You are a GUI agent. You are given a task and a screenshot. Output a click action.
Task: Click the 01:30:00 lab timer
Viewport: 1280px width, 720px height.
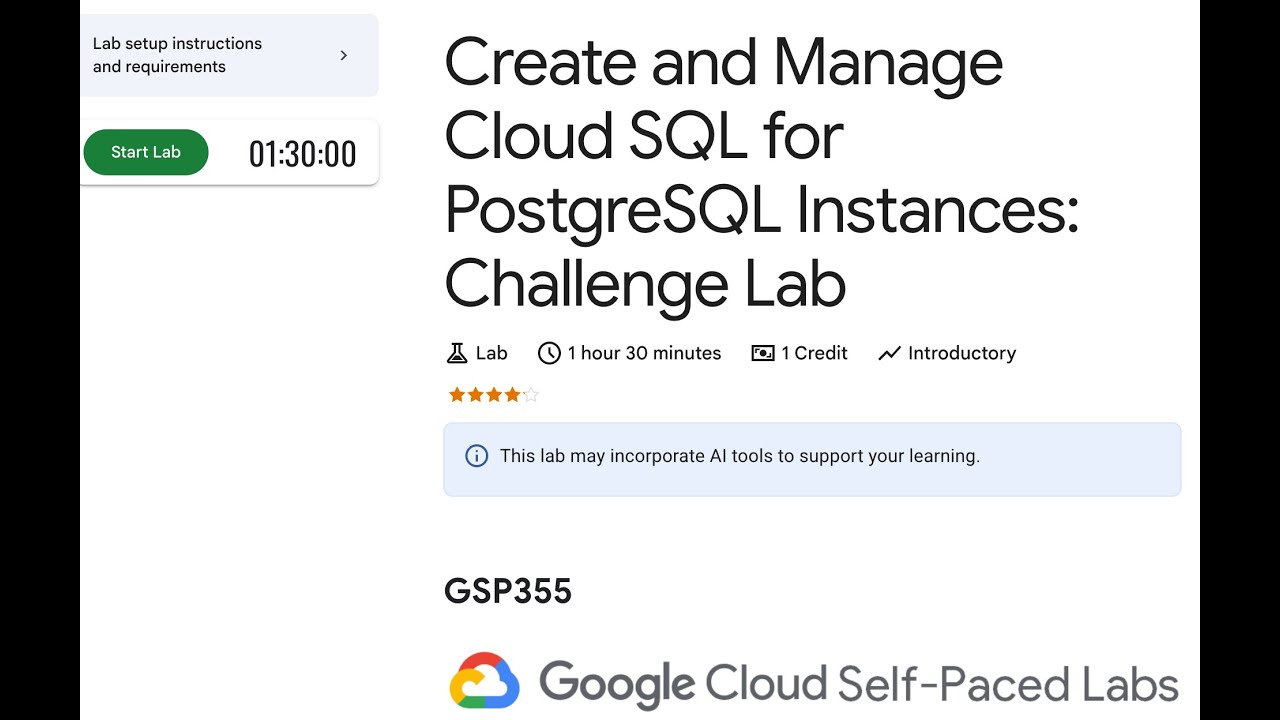click(x=302, y=154)
